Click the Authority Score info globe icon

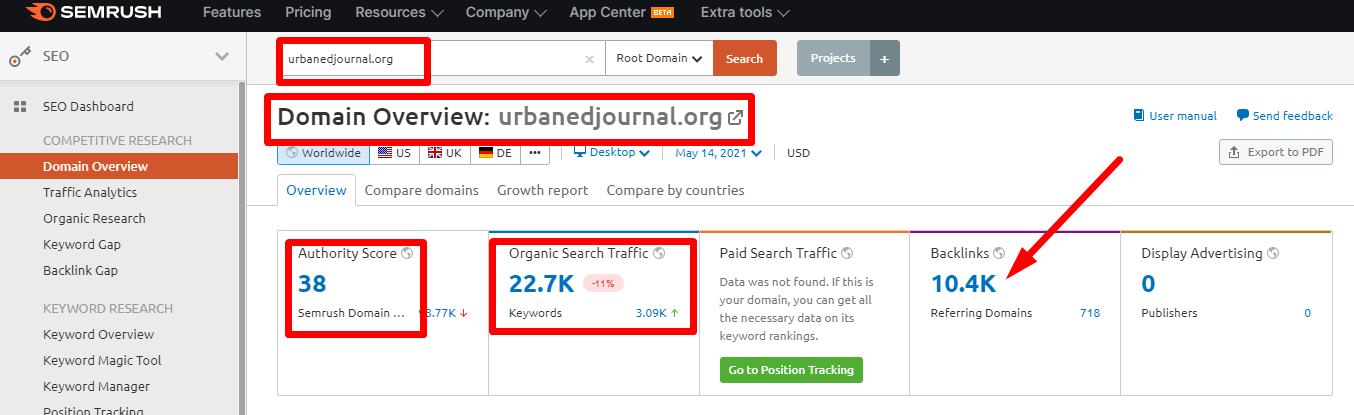coord(407,254)
